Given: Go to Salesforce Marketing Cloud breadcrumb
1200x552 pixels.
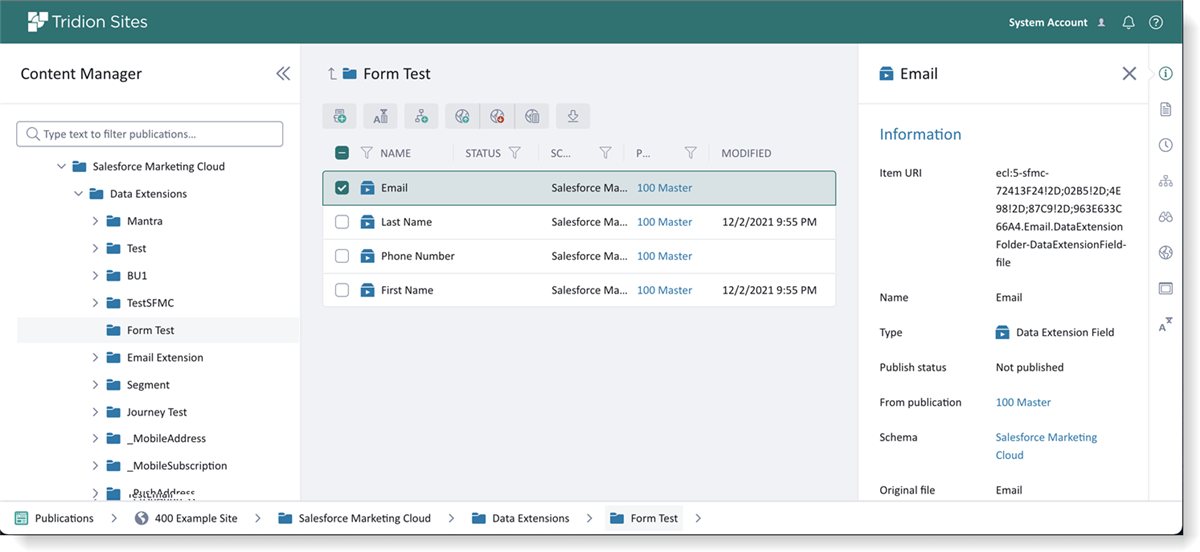Looking at the screenshot, I should pos(354,518).
